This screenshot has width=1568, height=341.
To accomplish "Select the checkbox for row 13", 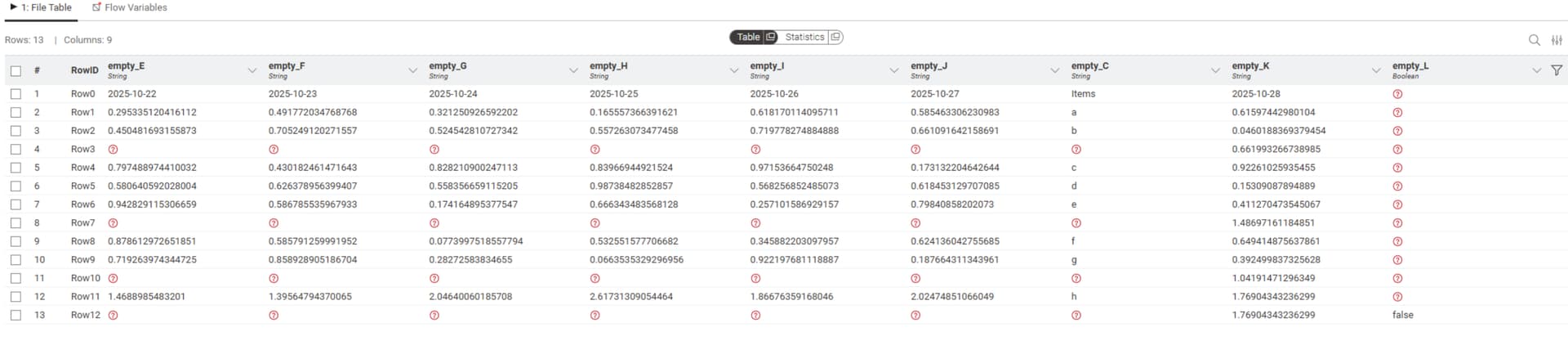I will (x=16, y=315).
